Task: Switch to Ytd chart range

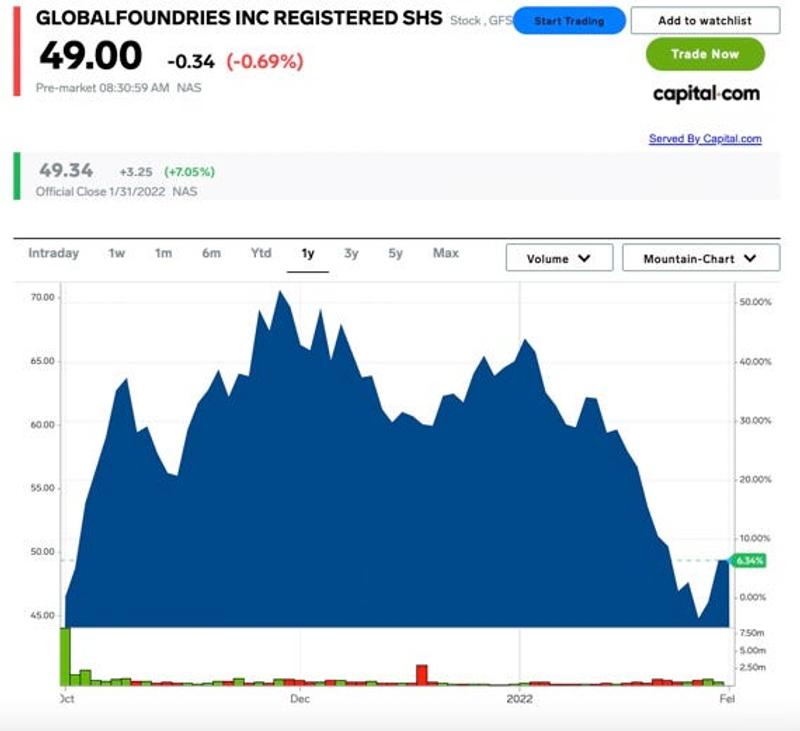Action: click(x=261, y=254)
